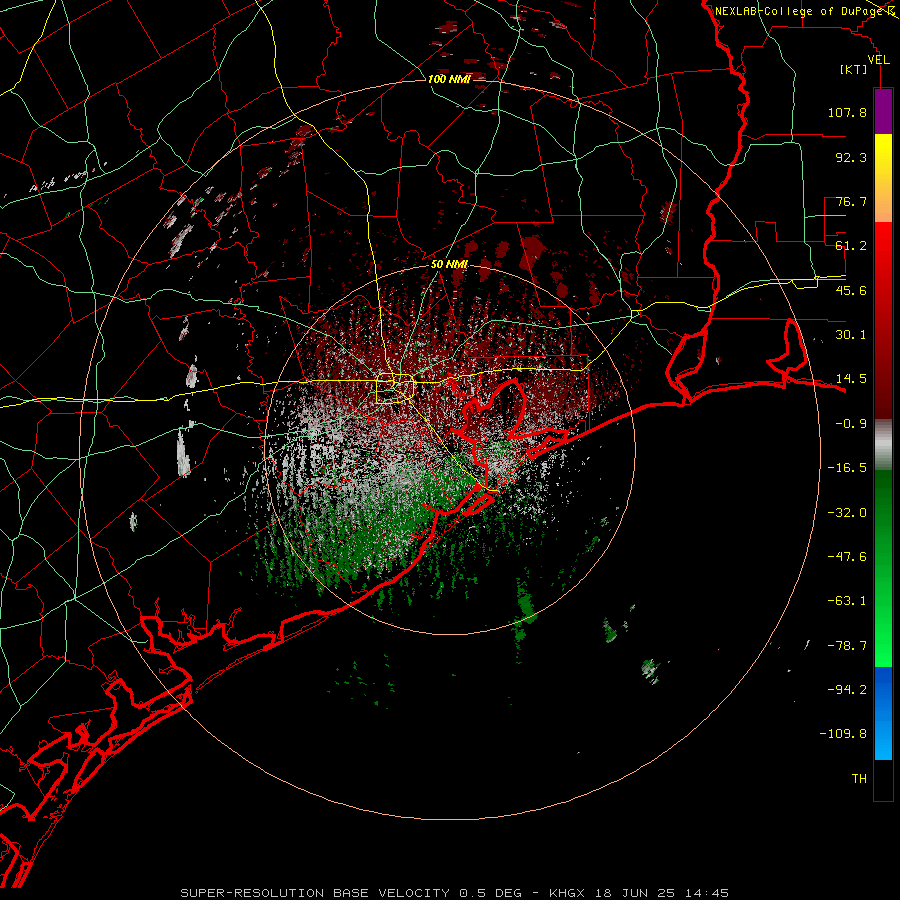Click the 61.2 velocity scale value
The height and width of the screenshot is (900, 900).
851,246
